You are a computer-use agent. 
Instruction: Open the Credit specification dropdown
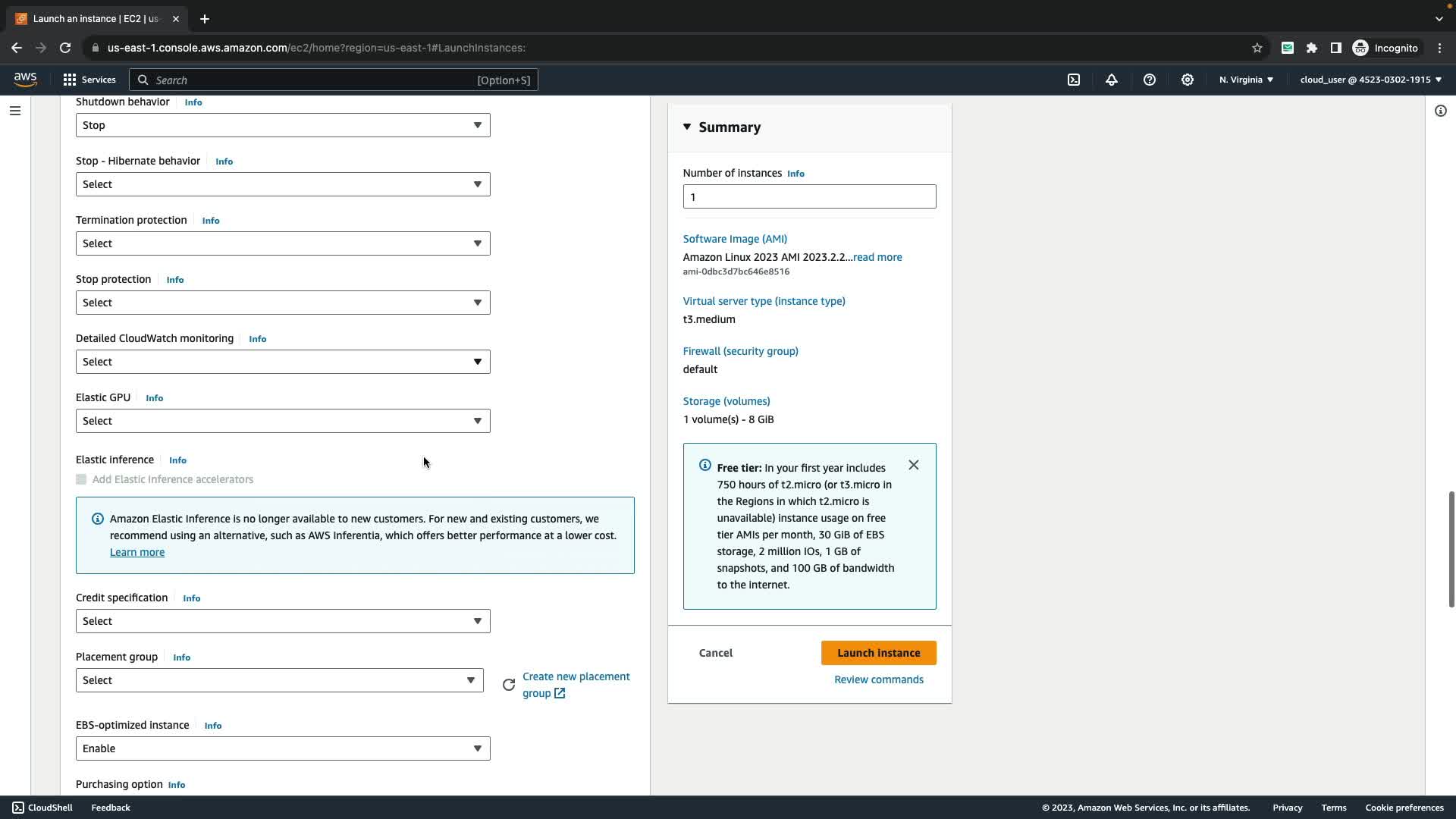[x=283, y=621]
